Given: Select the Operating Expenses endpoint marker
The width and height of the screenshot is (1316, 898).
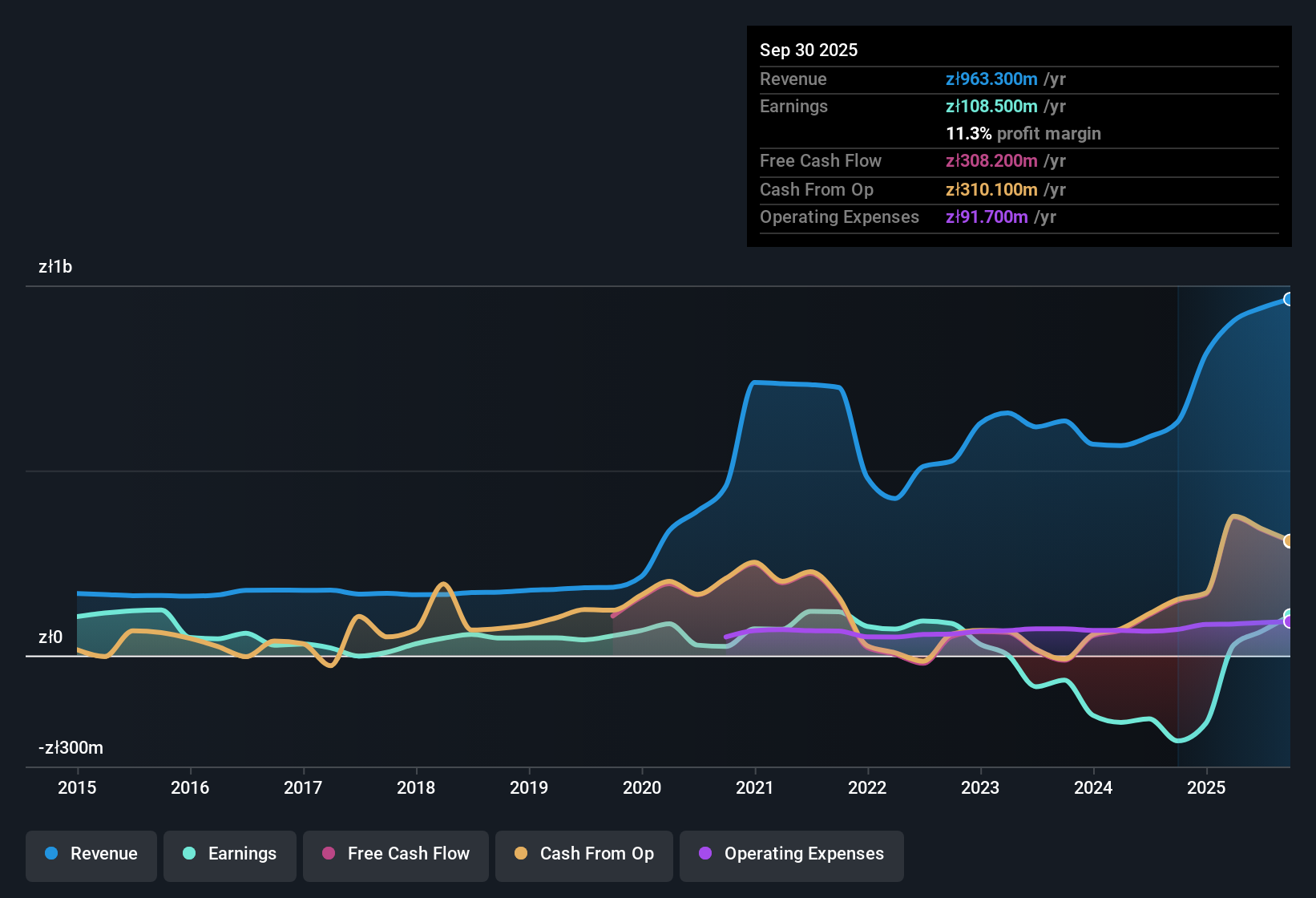Looking at the screenshot, I should (1289, 621).
